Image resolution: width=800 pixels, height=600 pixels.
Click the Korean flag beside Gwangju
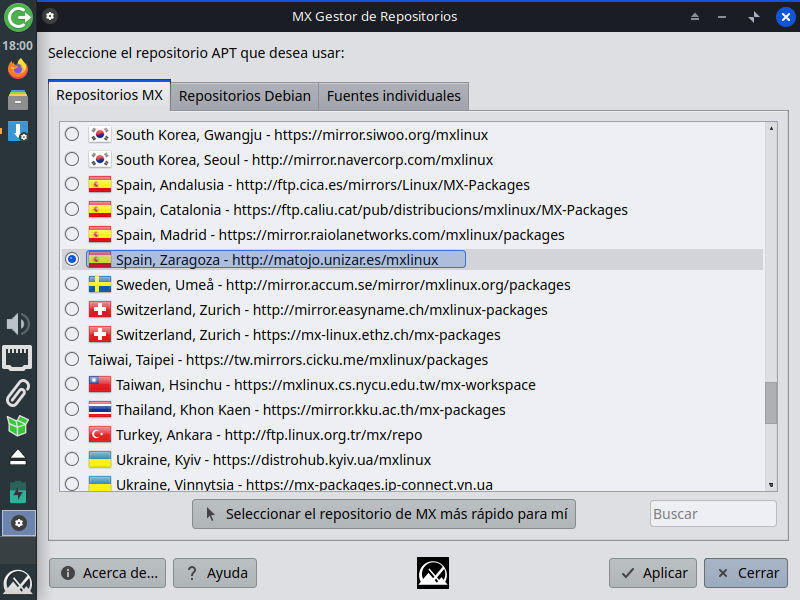(99, 135)
